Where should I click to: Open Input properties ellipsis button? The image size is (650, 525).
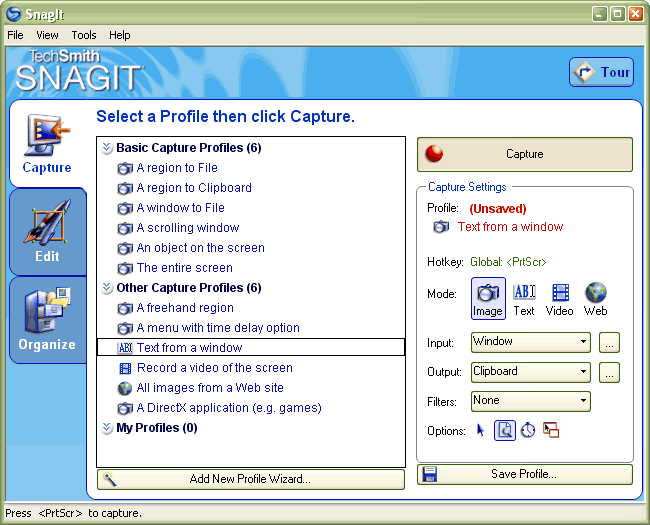(x=609, y=343)
